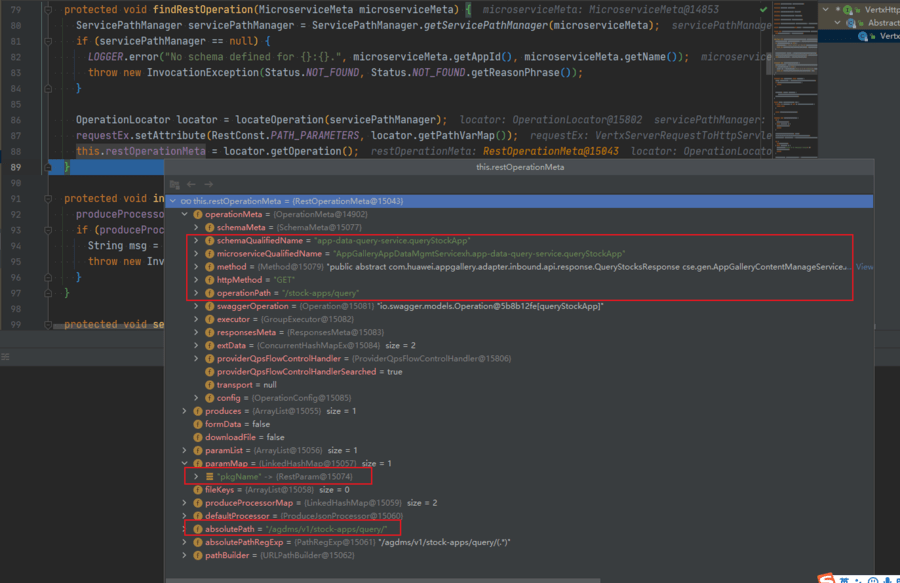Click PATH_PARAMETERS constant in line 87
The image size is (900, 583).
point(315,135)
